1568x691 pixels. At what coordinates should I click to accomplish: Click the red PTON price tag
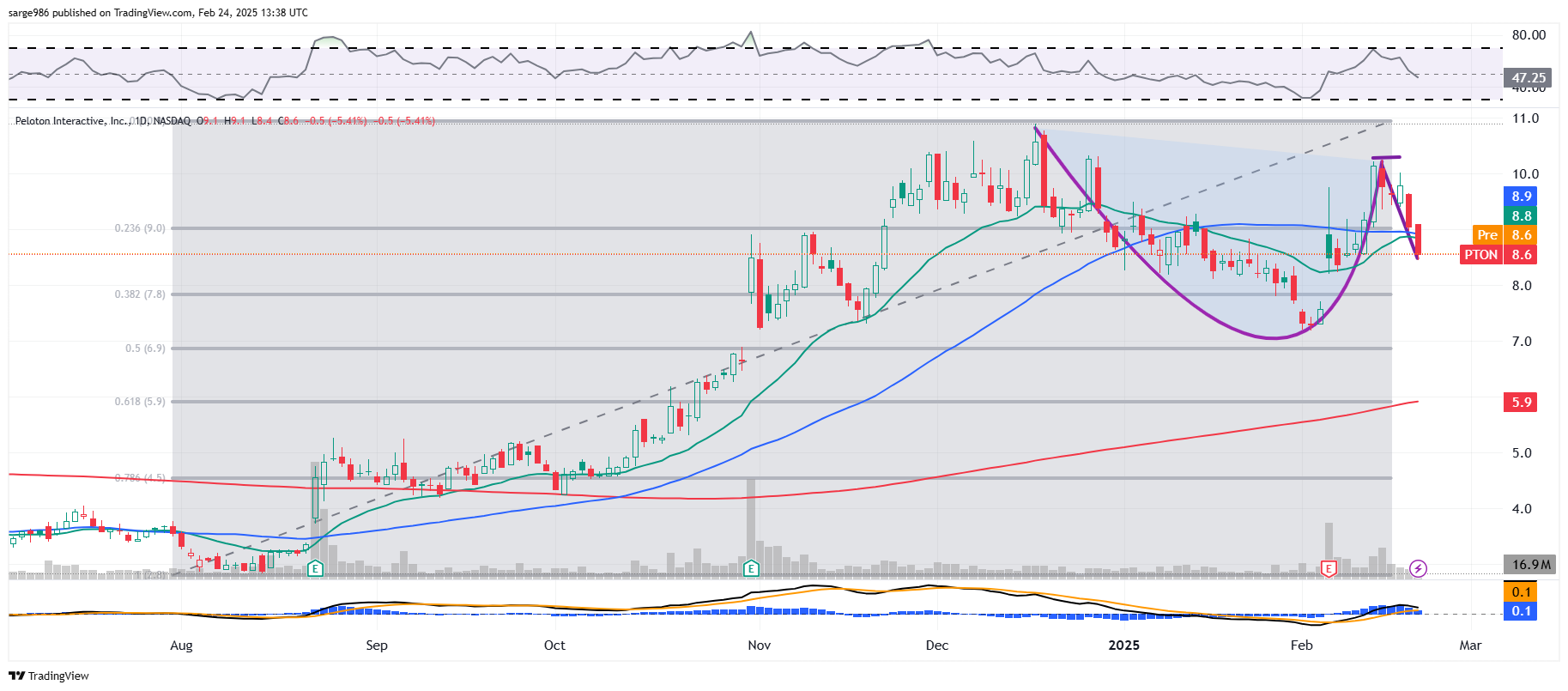point(1480,255)
